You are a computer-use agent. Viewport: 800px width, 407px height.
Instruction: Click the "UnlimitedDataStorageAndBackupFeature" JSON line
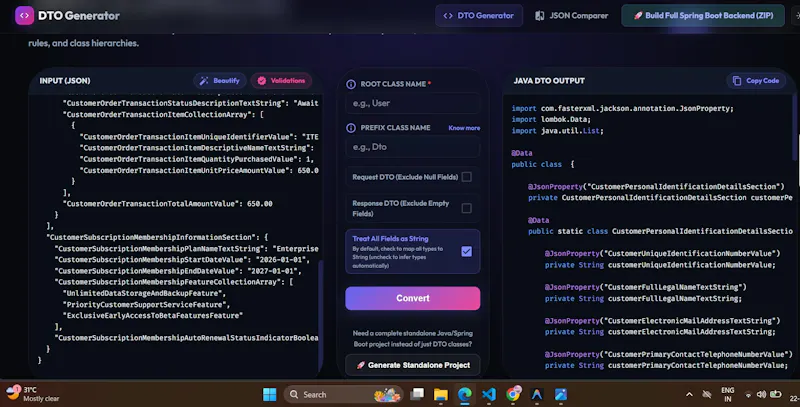pos(144,293)
